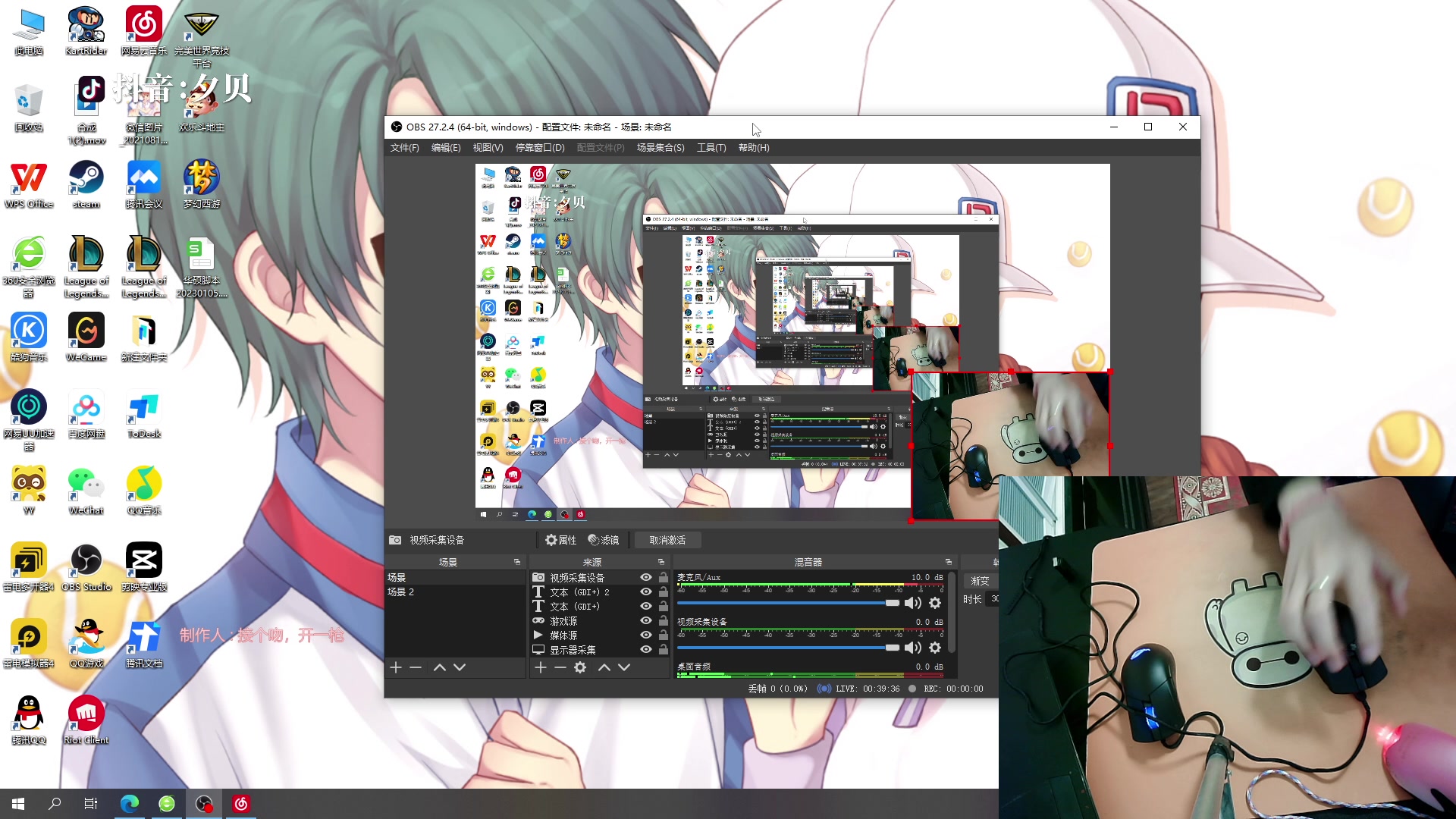The image size is (1456, 819).
Task: Click the mixer panel vertical scrollbar
Action: pyautogui.click(x=951, y=613)
